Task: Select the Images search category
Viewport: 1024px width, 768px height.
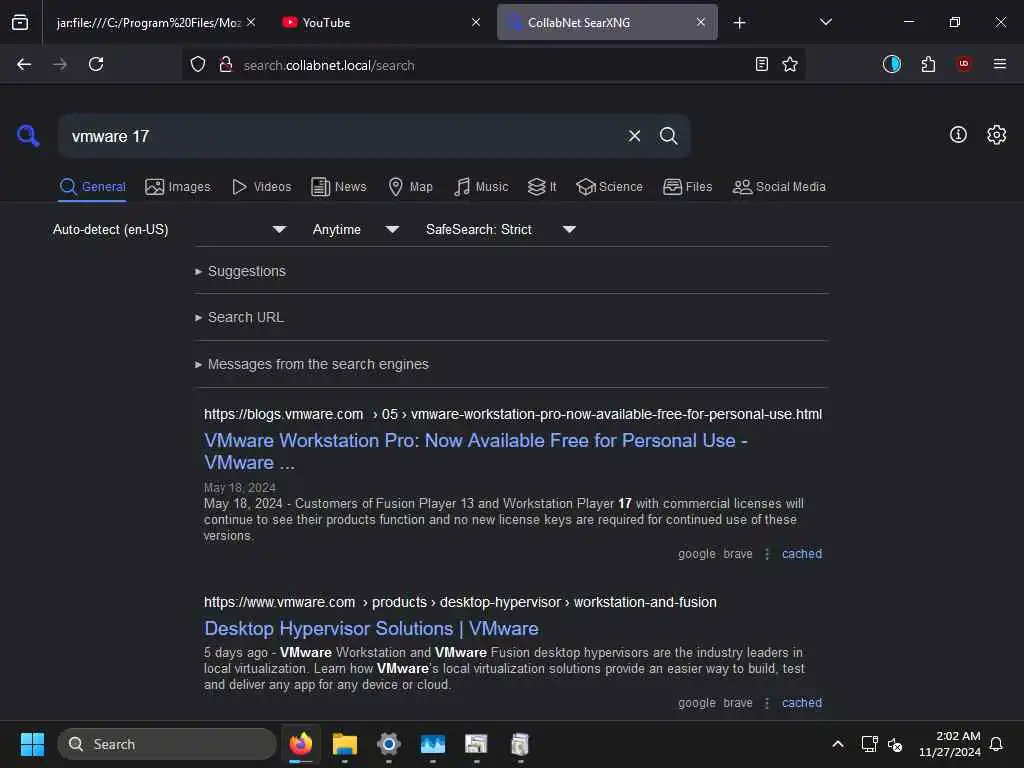Action: 178,187
